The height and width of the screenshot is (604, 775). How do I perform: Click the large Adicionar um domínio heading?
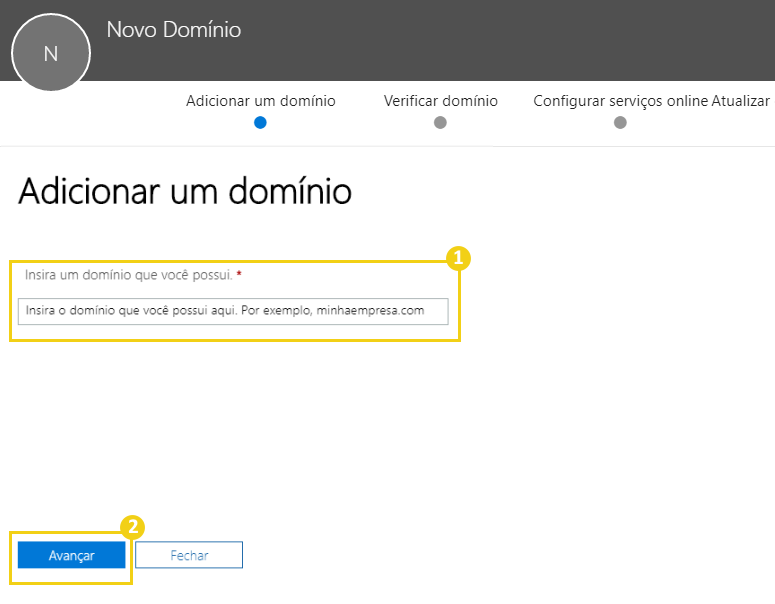tap(185, 191)
